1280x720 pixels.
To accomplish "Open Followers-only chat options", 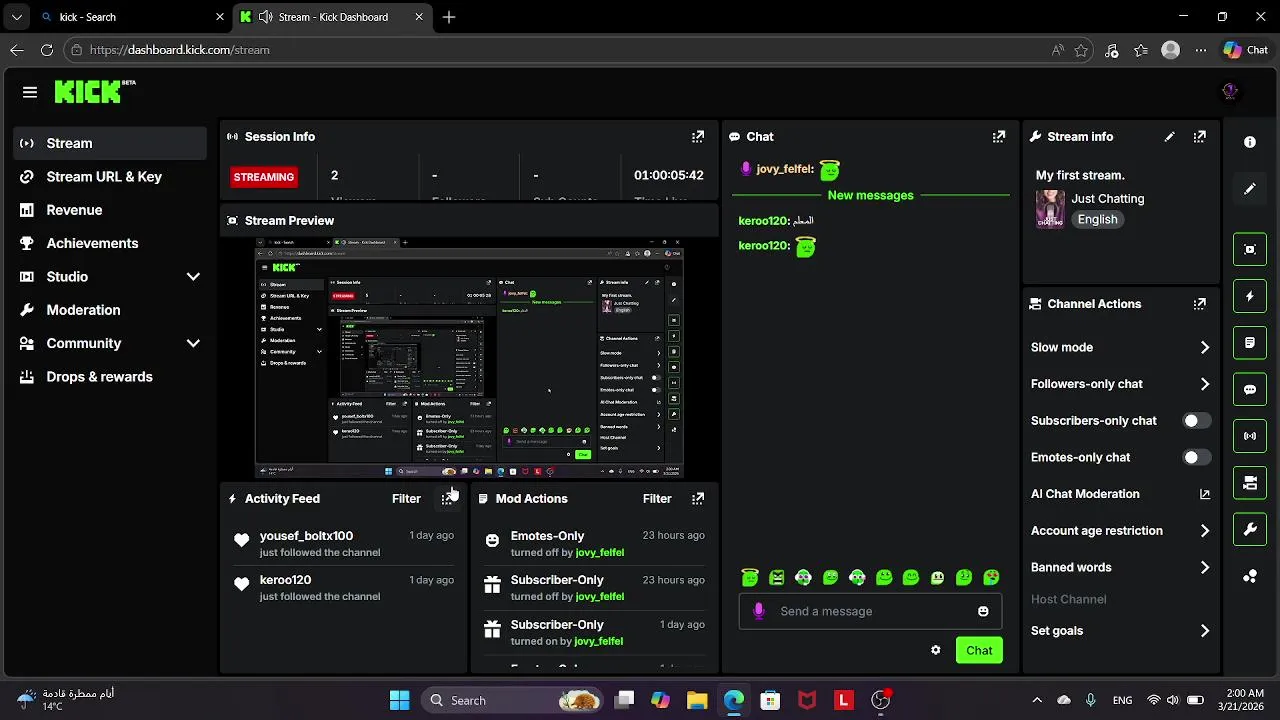I will click(1120, 384).
